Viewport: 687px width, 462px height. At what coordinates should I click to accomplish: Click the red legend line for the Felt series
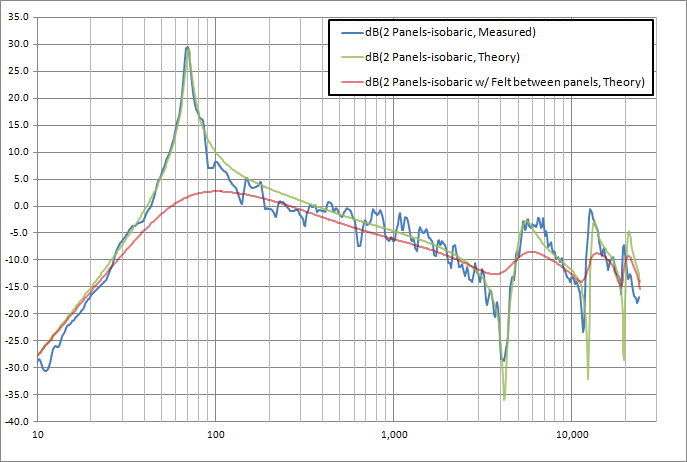353,82
